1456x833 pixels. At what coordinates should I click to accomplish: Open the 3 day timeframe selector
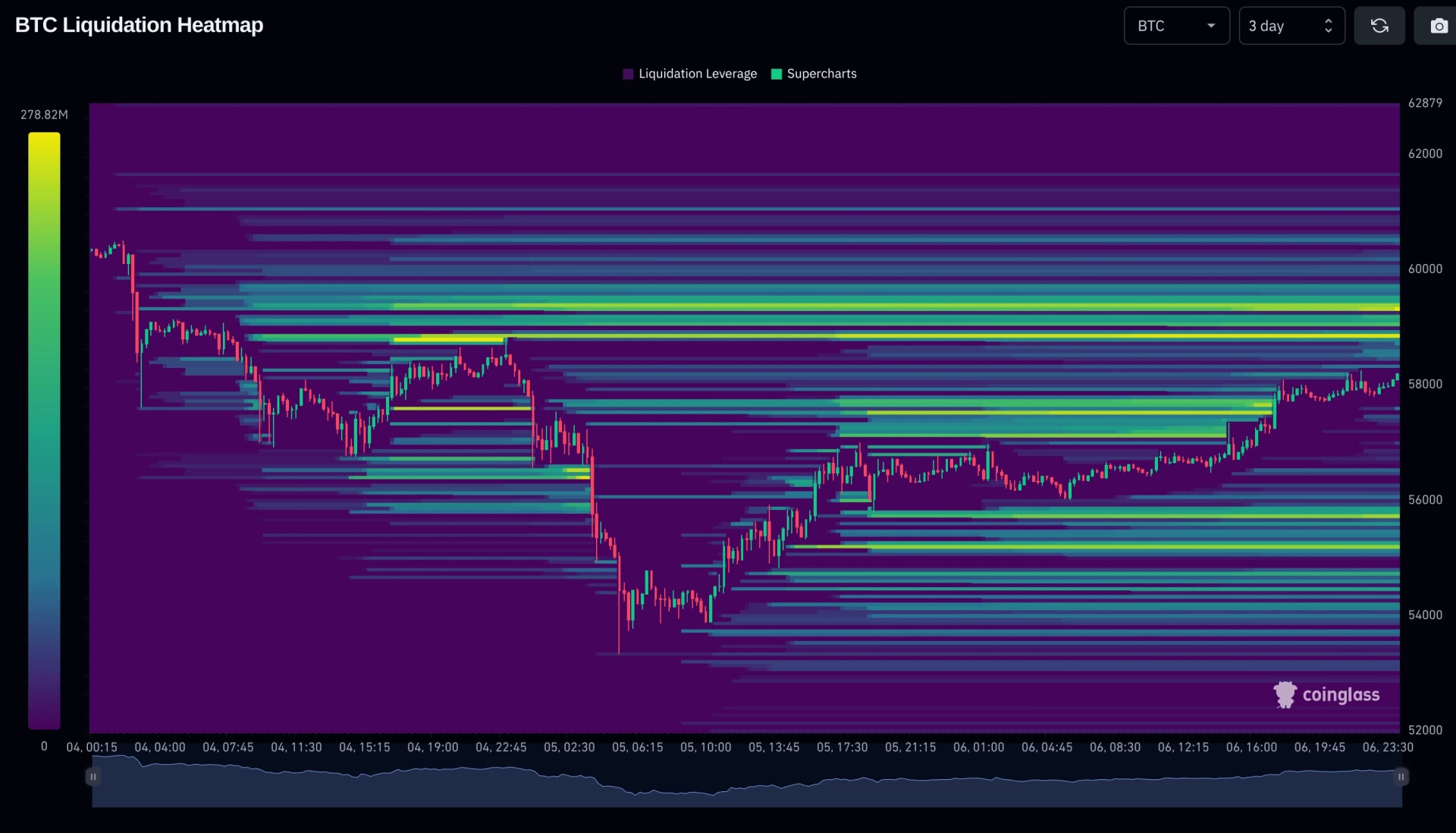tap(1291, 26)
